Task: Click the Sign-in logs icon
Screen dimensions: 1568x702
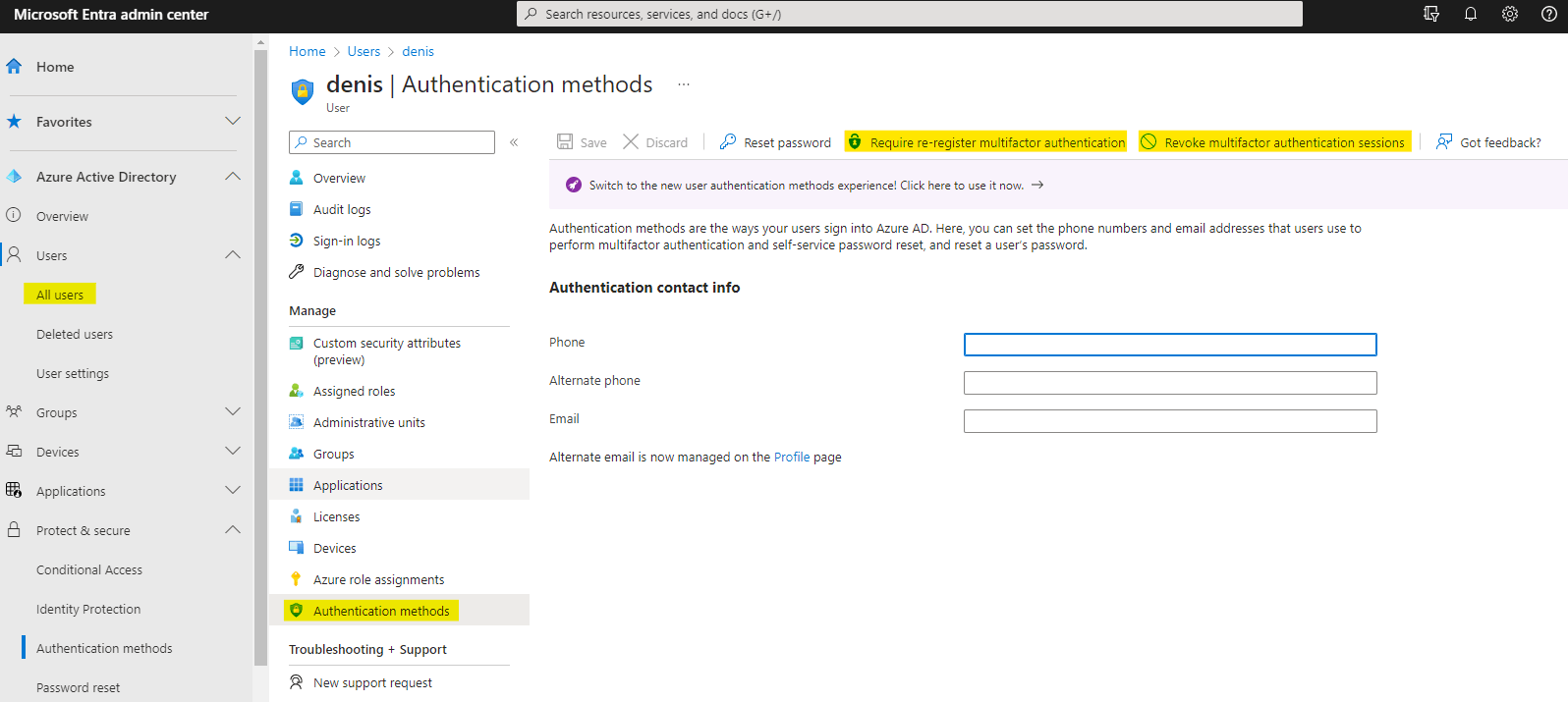Action: [296, 241]
